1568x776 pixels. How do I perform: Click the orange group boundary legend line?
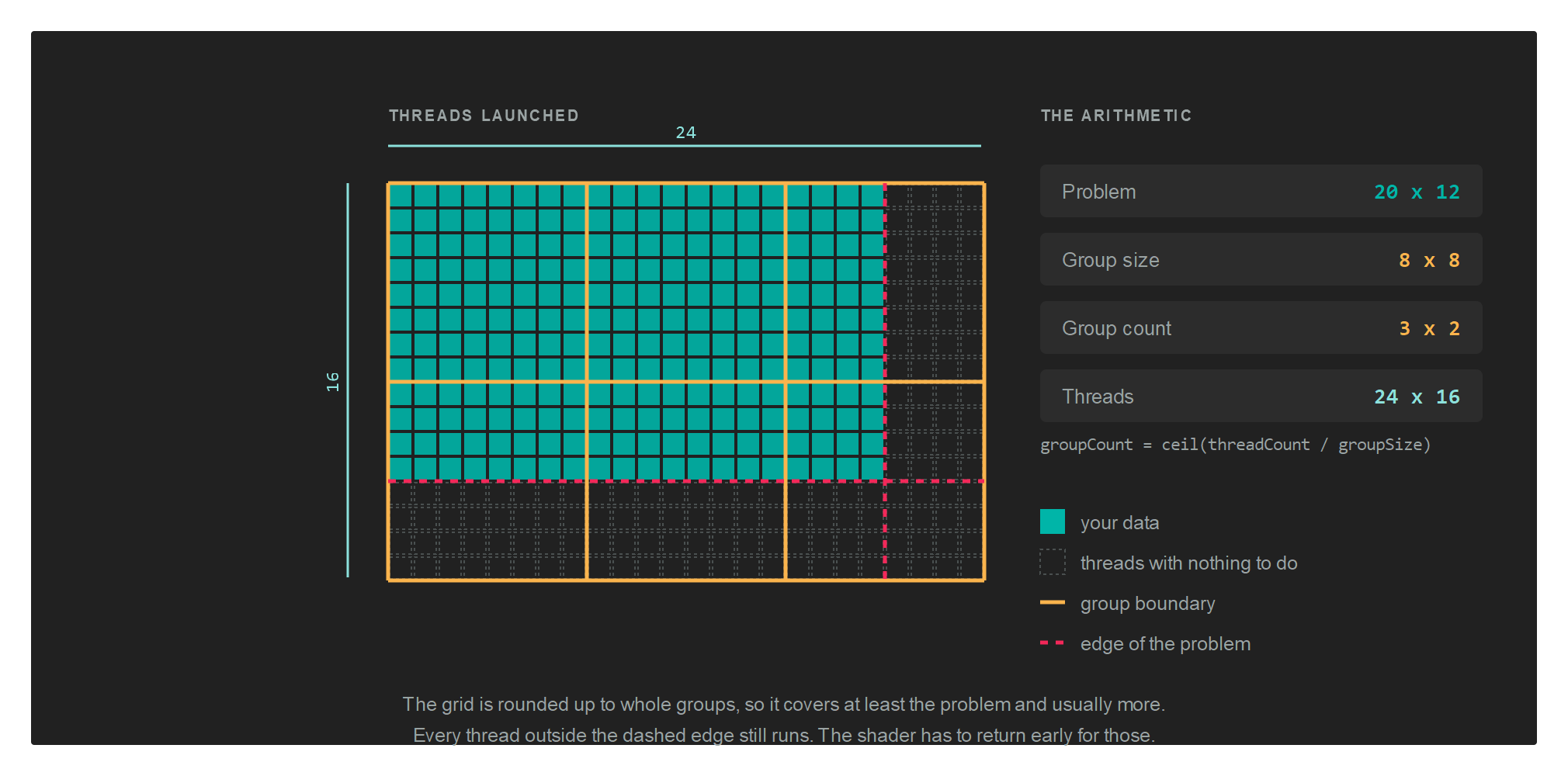[1053, 602]
